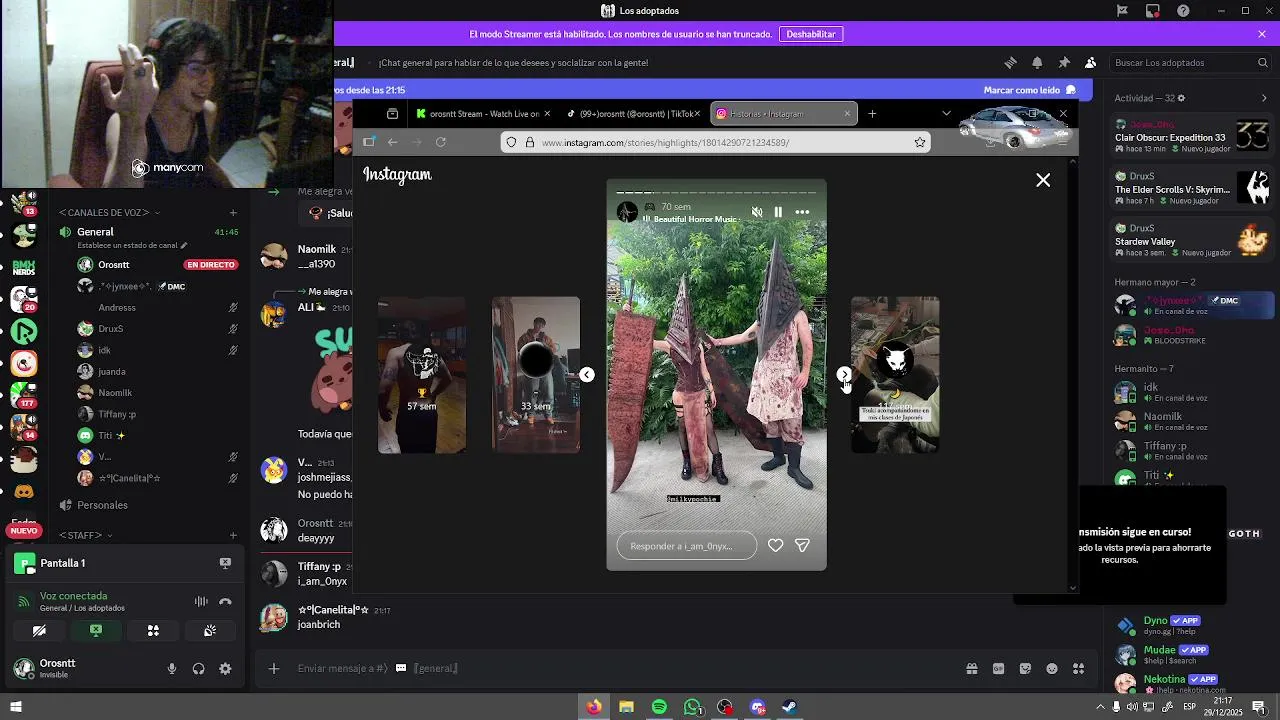
Task: Open the Discord inbox icon at top
Action: (1153, 11)
